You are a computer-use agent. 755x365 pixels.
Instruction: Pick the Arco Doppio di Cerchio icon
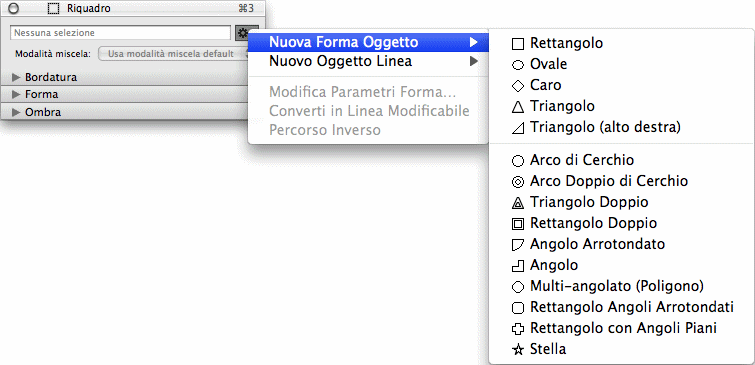click(x=517, y=182)
